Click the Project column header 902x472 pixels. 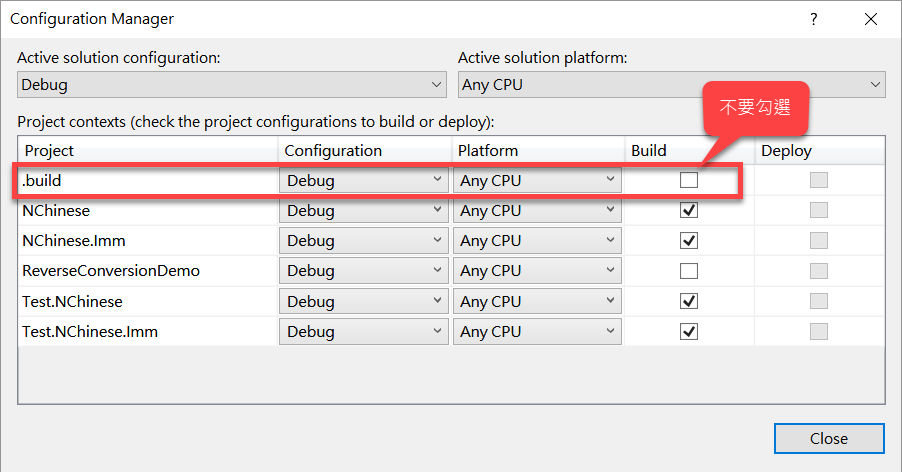click(x=50, y=151)
